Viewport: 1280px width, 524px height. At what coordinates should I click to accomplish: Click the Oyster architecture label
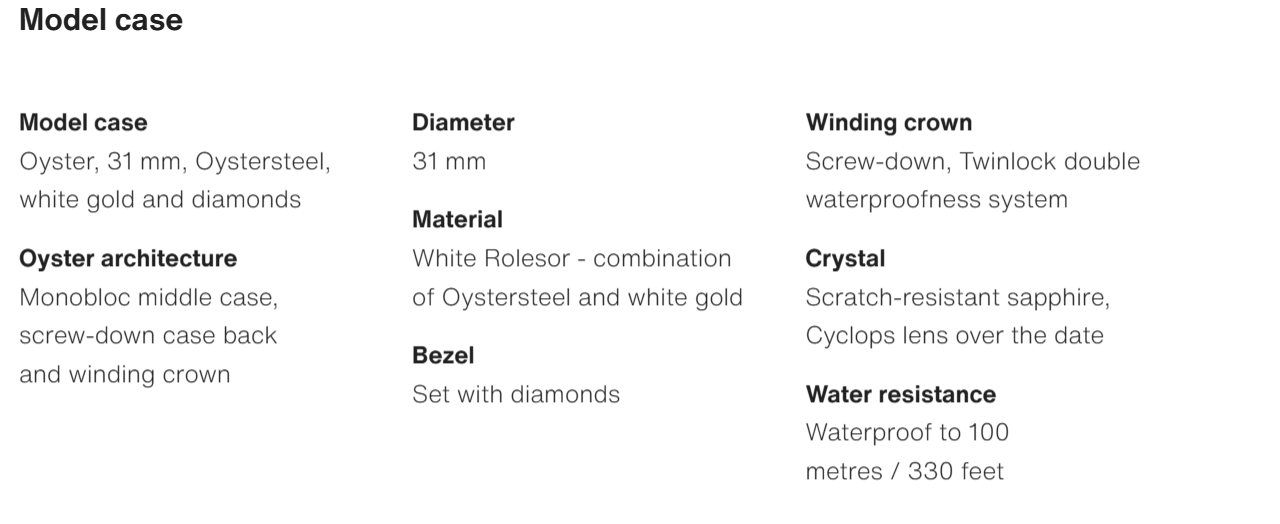click(x=128, y=259)
